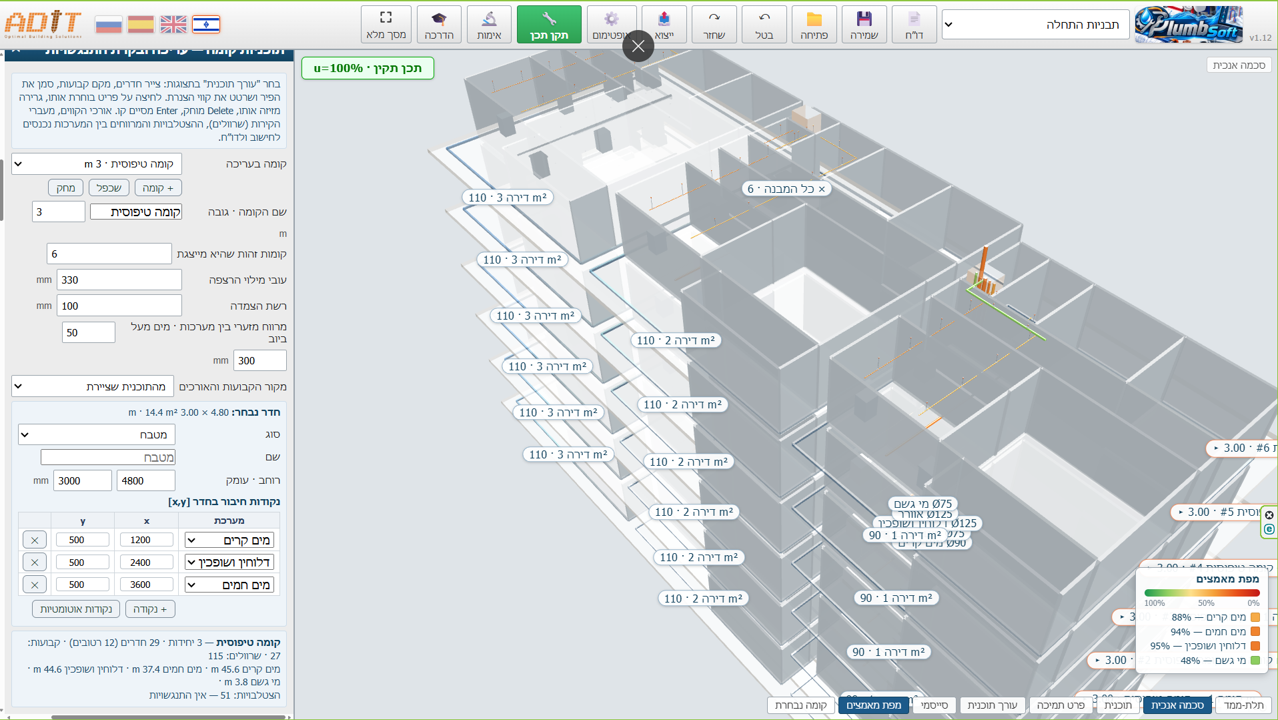Add connection point with '+ נקודה'
Image resolution: width=1278 pixels, height=720 pixels.
pyautogui.click(x=150, y=609)
